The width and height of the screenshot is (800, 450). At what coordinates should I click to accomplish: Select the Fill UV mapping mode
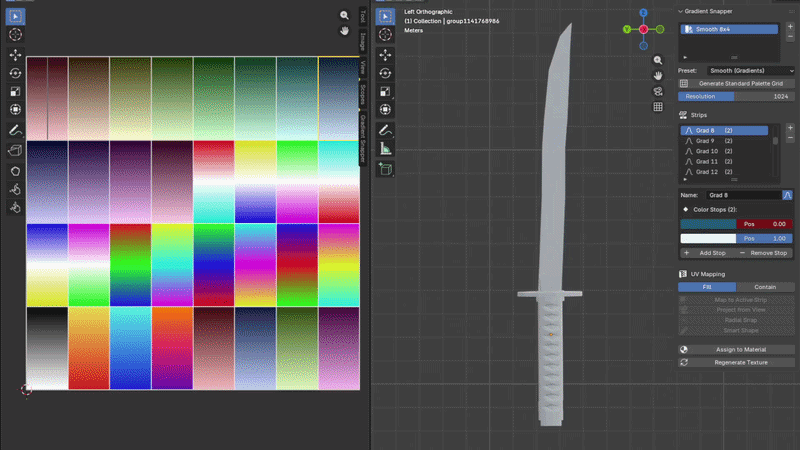(x=707, y=287)
